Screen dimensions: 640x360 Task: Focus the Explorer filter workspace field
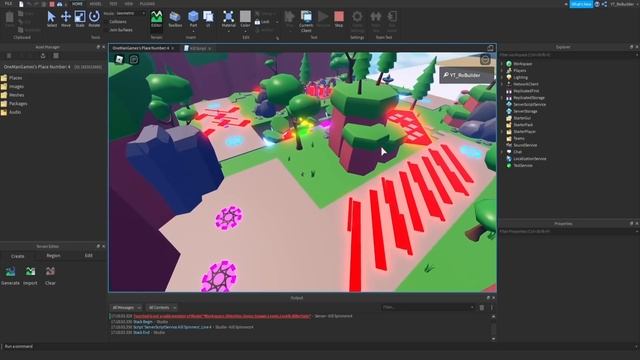568,54
